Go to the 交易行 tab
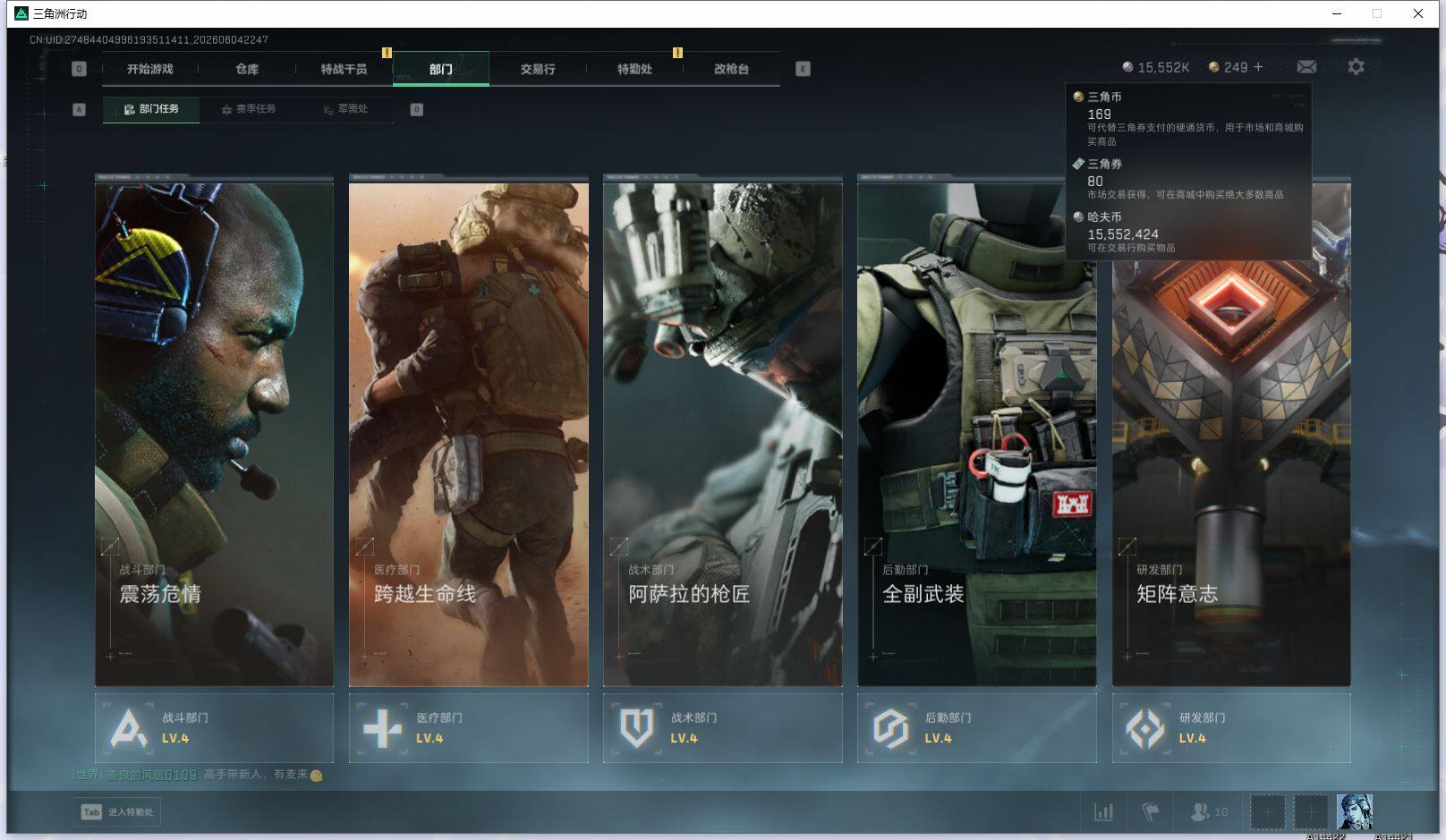This screenshot has height=840, width=1446. (x=538, y=69)
